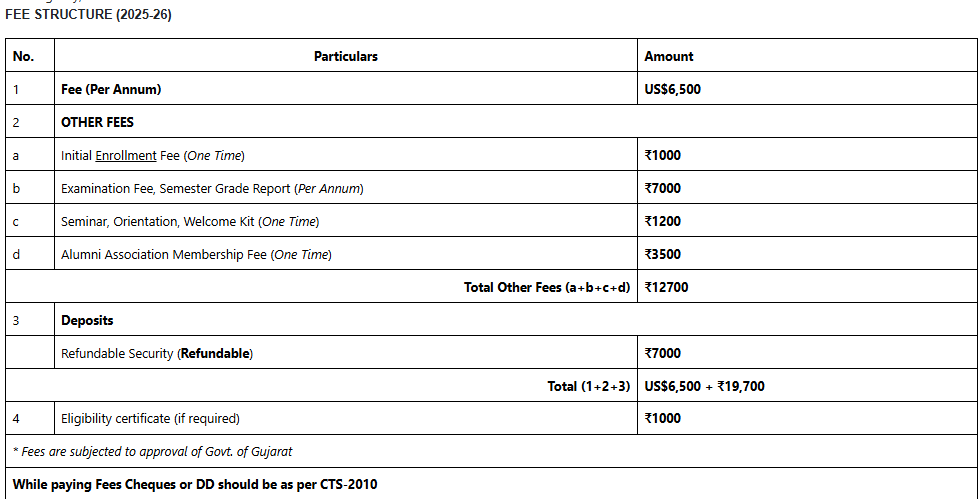Image resolution: width=980 pixels, height=499 pixels.
Task: Click the US$6,500 + ₹19,700 total amount
Action: pos(705,385)
